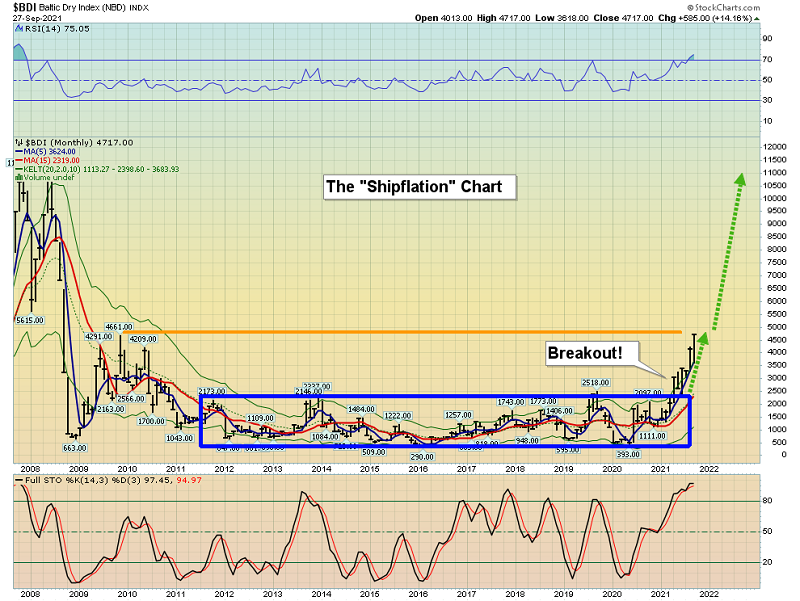
Task: Click the candlestick icon beside $BDI (Monthly)
Action: point(19,143)
